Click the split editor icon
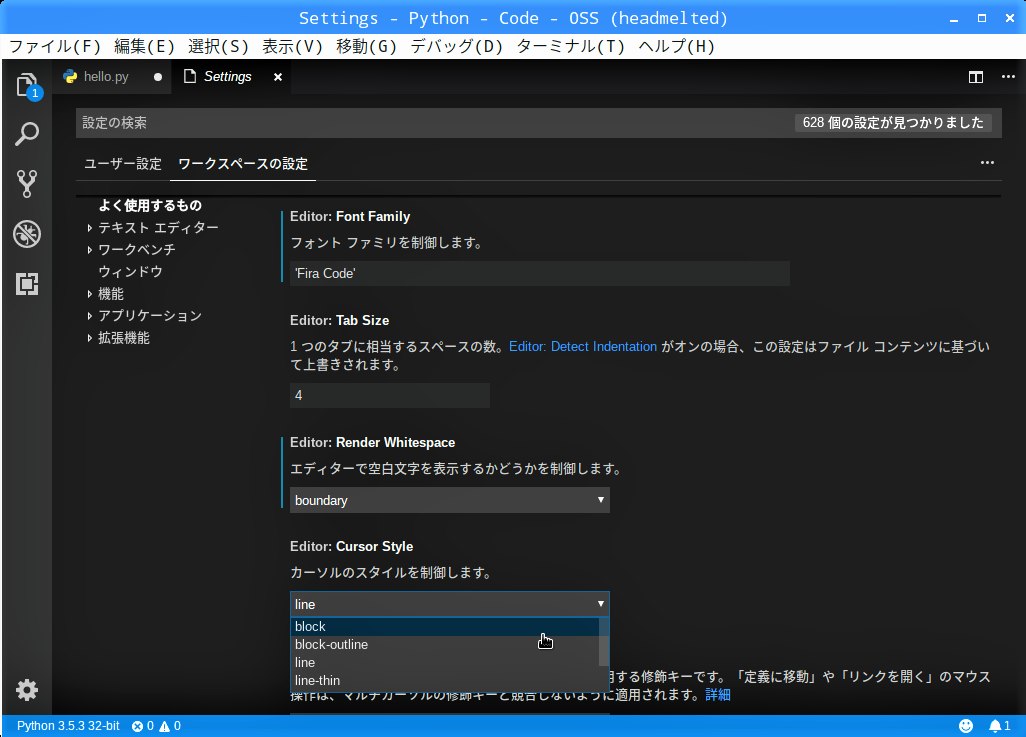The width and height of the screenshot is (1026, 737). (976, 77)
